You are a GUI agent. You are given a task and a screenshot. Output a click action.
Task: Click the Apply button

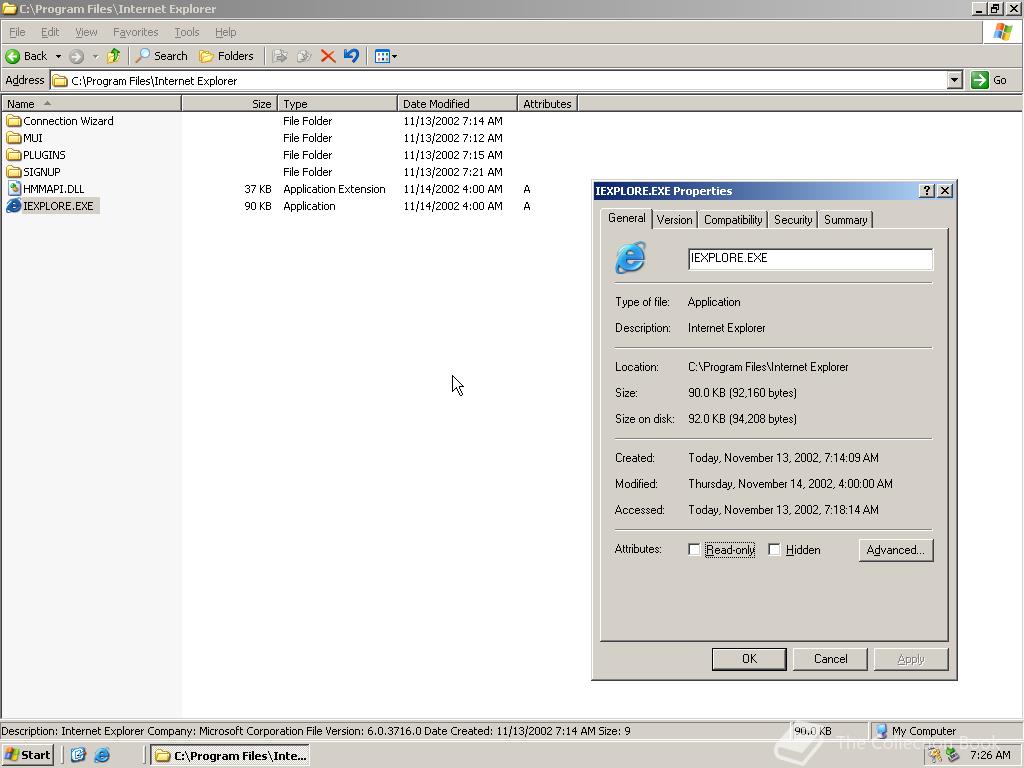tap(911, 659)
